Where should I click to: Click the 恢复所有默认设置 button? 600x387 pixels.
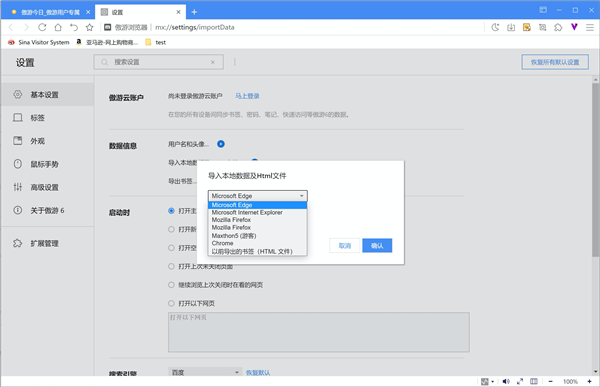(555, 62)
